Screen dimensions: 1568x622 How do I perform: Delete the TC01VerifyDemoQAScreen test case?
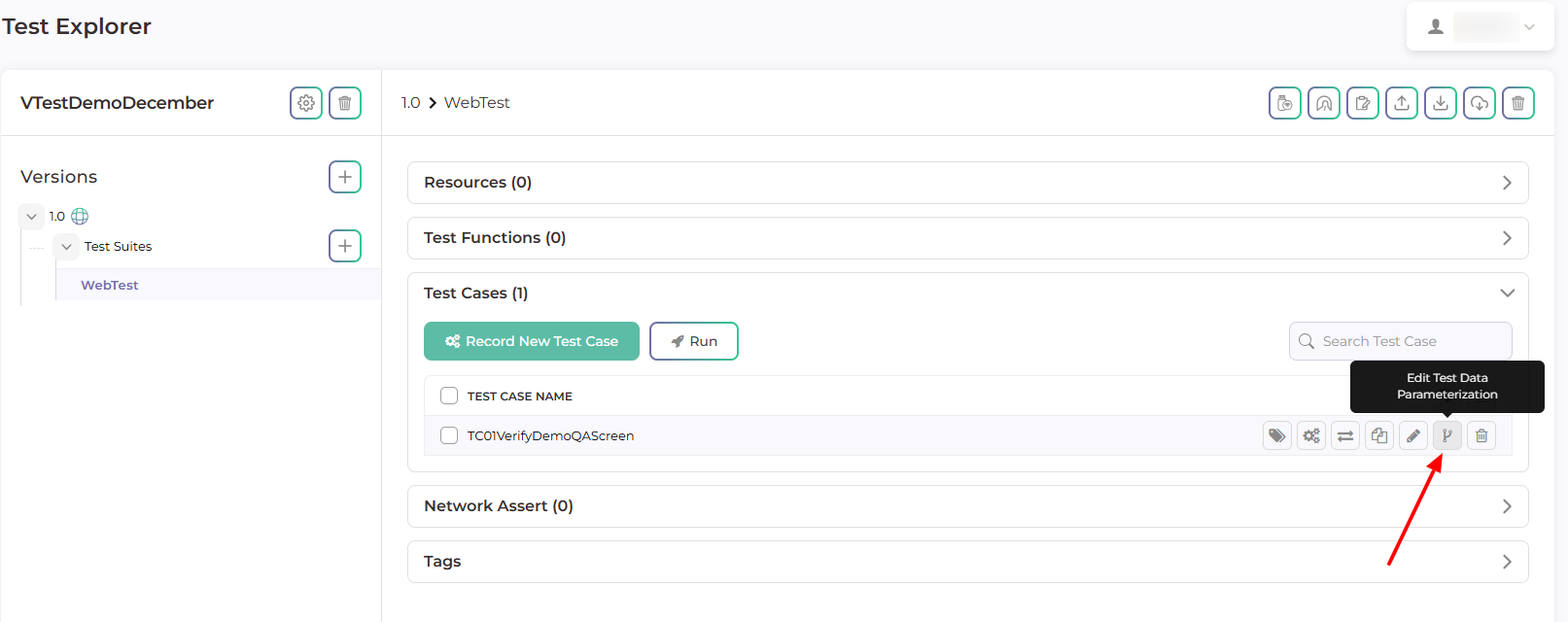click(x=1481, y=436)
